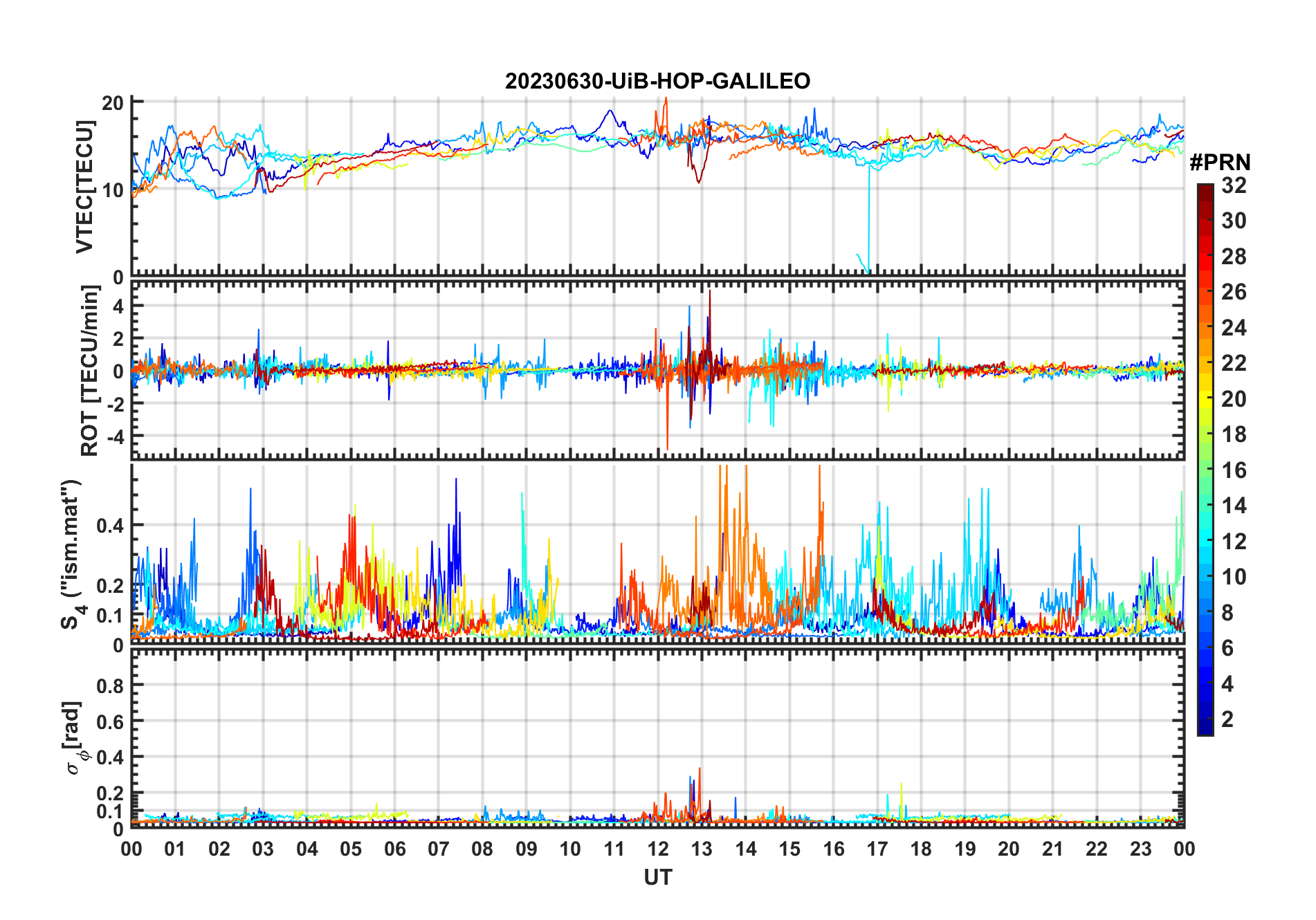Click the UT x-axis label
Viewport: 1316px width, 920px height.
click(x=657, y=877)
